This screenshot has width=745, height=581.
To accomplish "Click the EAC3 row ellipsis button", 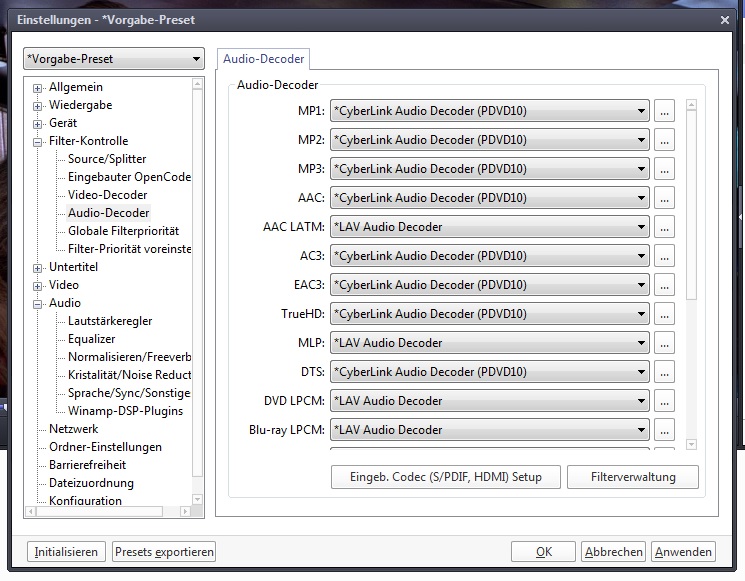I will [x=664, y=285].
